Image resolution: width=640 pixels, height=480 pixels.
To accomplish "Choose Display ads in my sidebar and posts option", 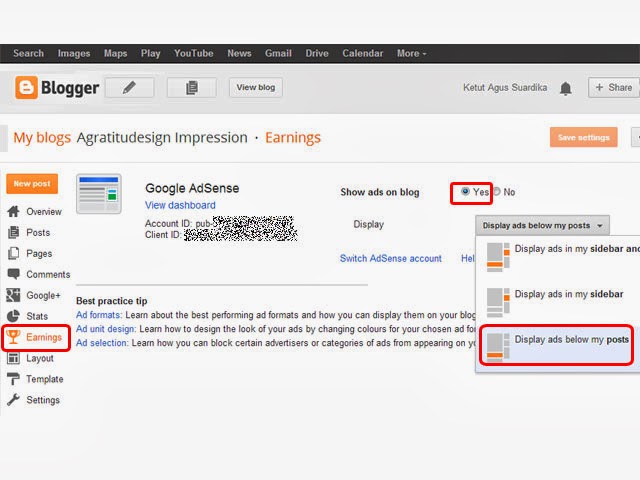I will pos(558,257).
